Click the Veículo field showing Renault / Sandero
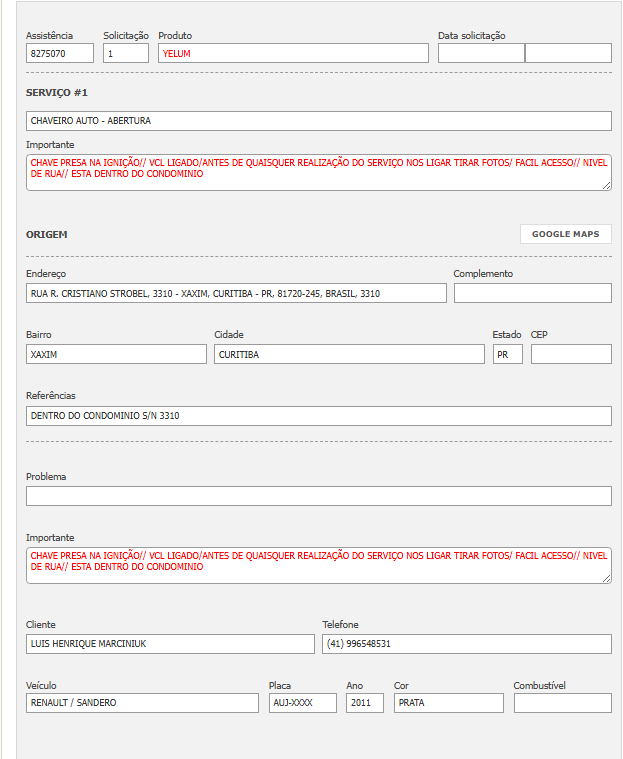 click(x=142, y=703)
